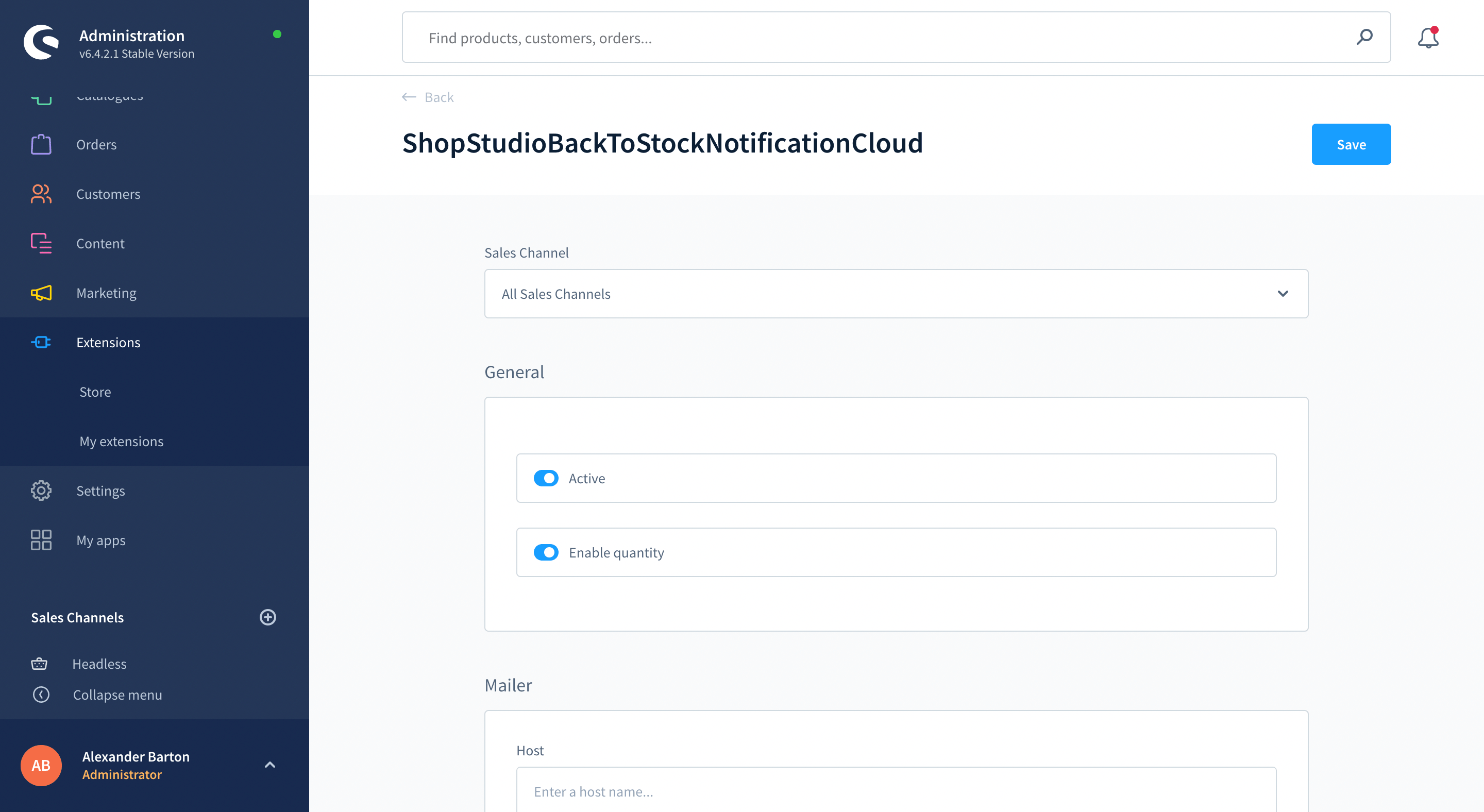Open the Content menu item

[x=100, y=244]
